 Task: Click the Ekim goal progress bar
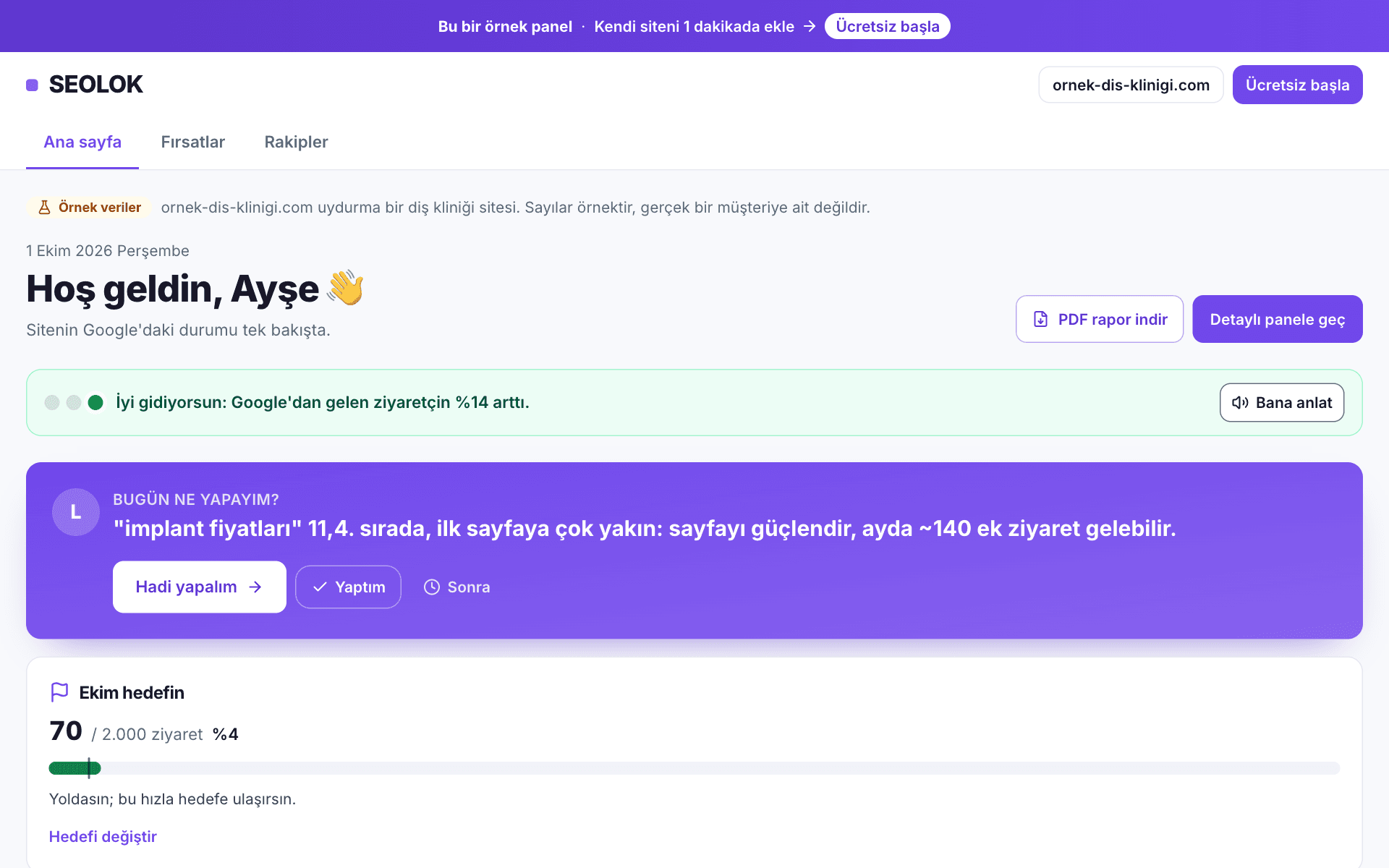pos(694,768)
